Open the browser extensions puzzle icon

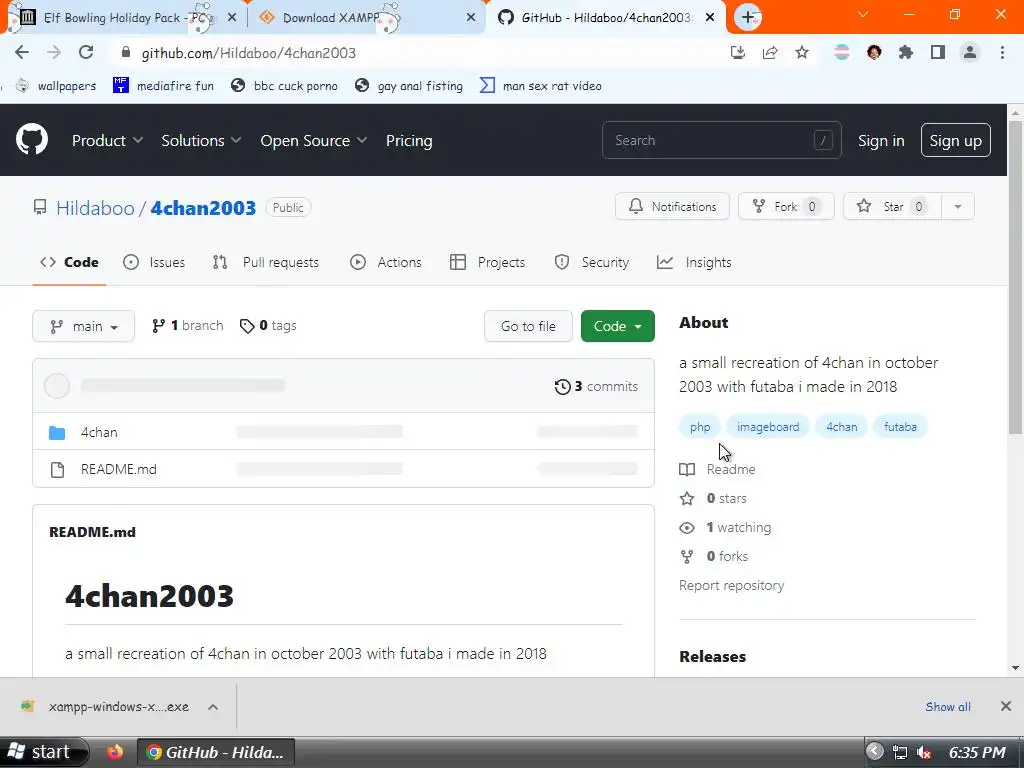click(x=906, y=53)
